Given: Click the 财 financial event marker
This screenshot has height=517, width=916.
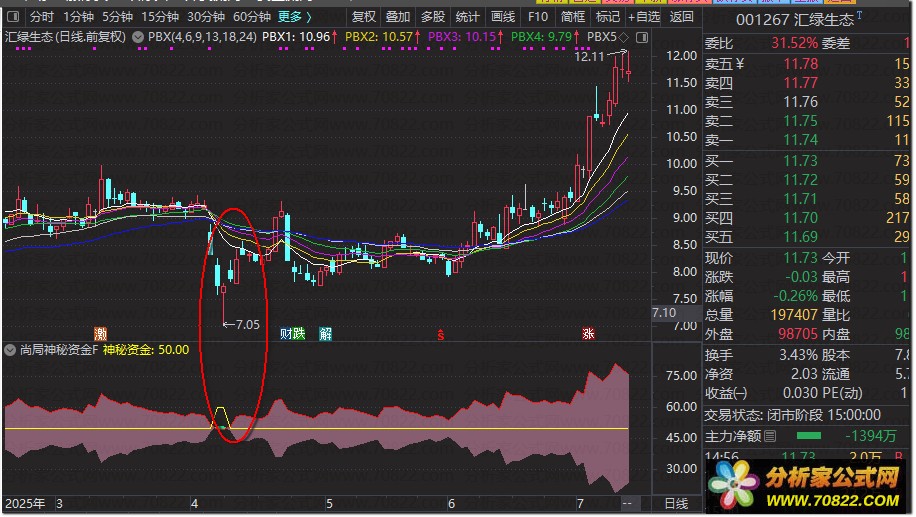Looking at the screenshot, I should 286,334.
